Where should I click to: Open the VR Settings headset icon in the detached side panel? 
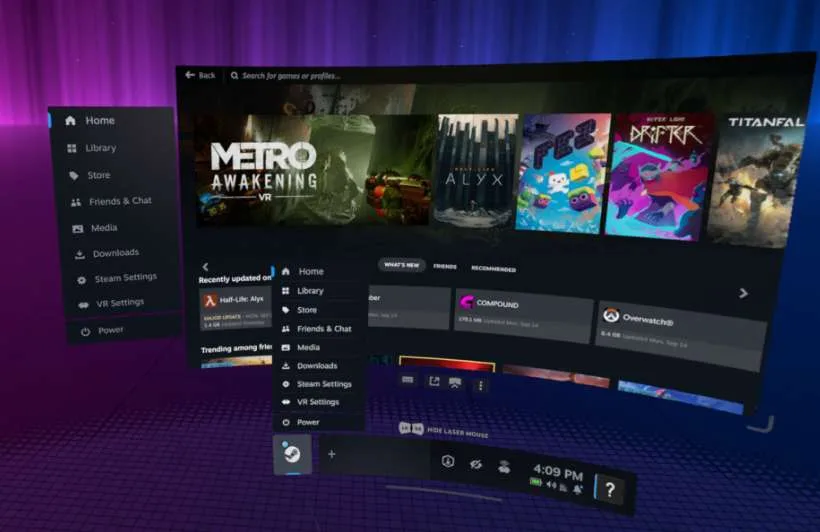tap(84, 305)
